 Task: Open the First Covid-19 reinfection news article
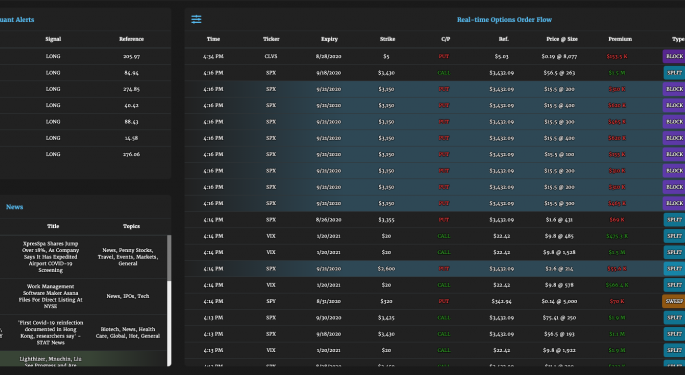pyautogui.click(x=51, y=332)
